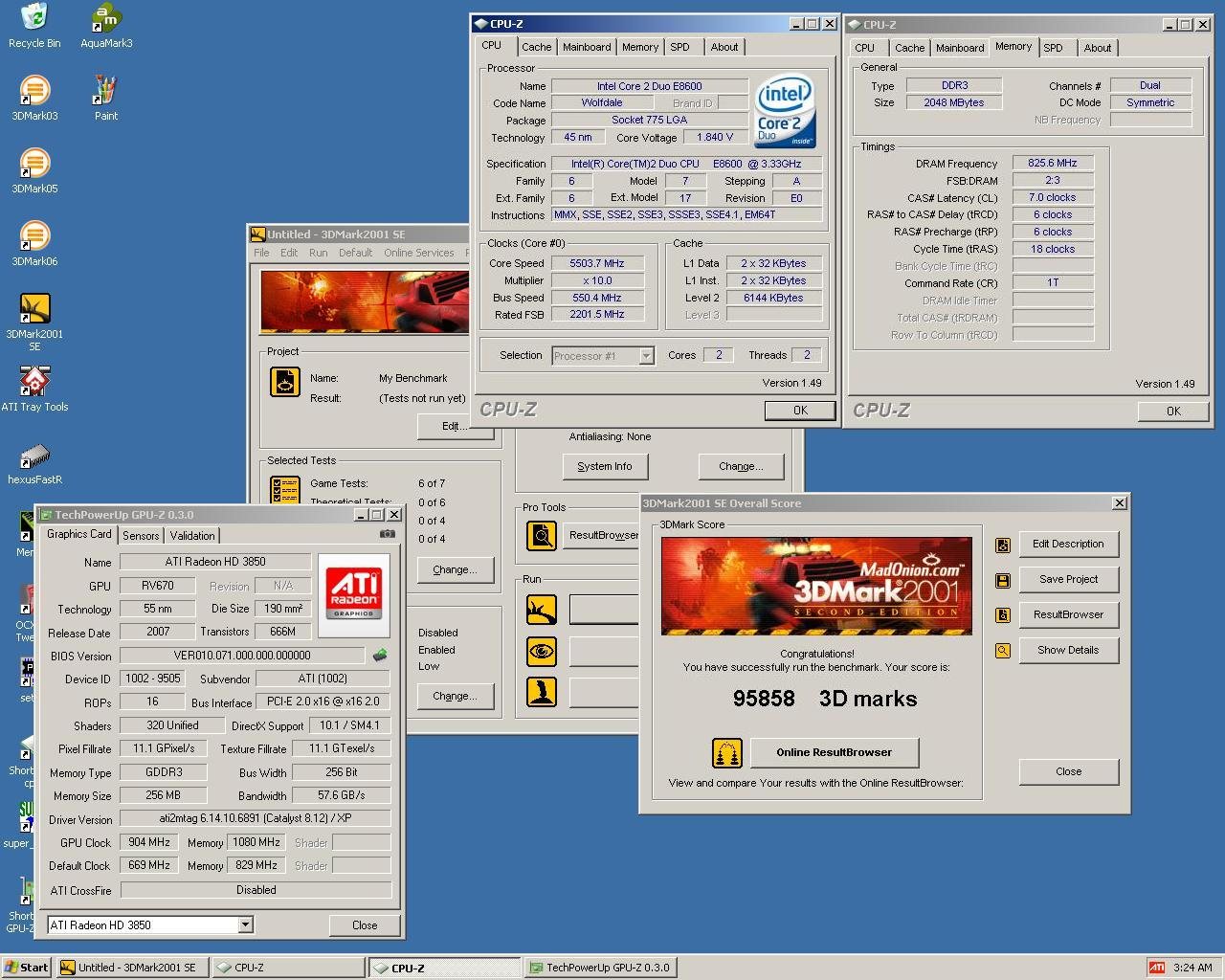
Task: Click OK in the left CPU-Z window
Action: [800, 411]
